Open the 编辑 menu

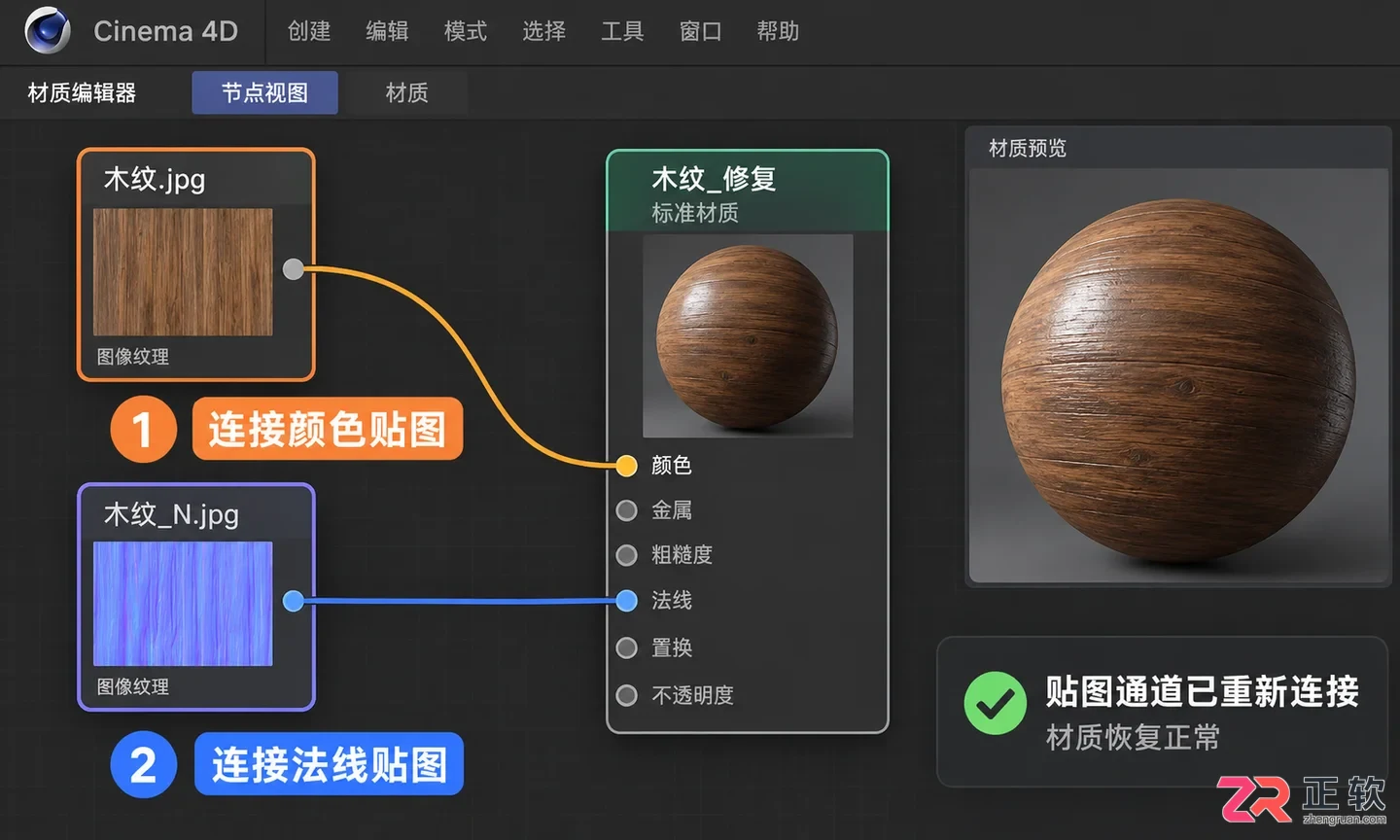click(x=387, y=31)
